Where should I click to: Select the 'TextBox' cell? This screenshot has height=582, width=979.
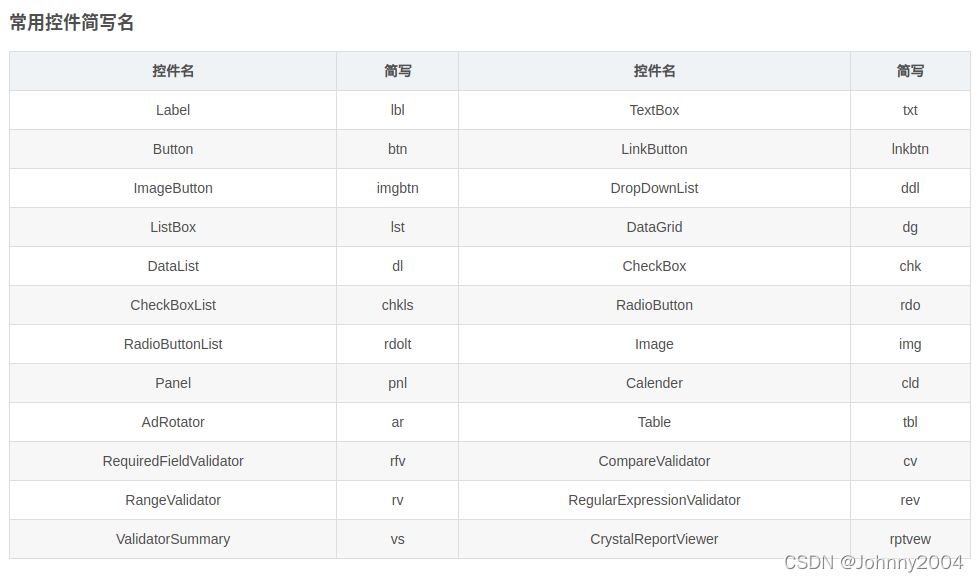pos(654,110)
